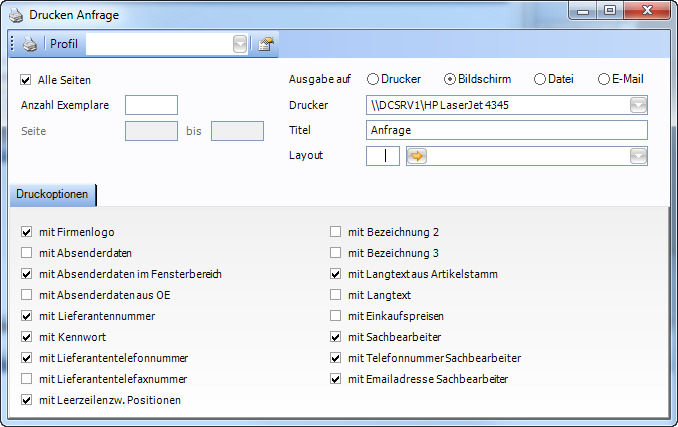Expand the Drucker printer selection dropdown
The image size is (678, 427).
pyautogui.click(x=638, y=105)
